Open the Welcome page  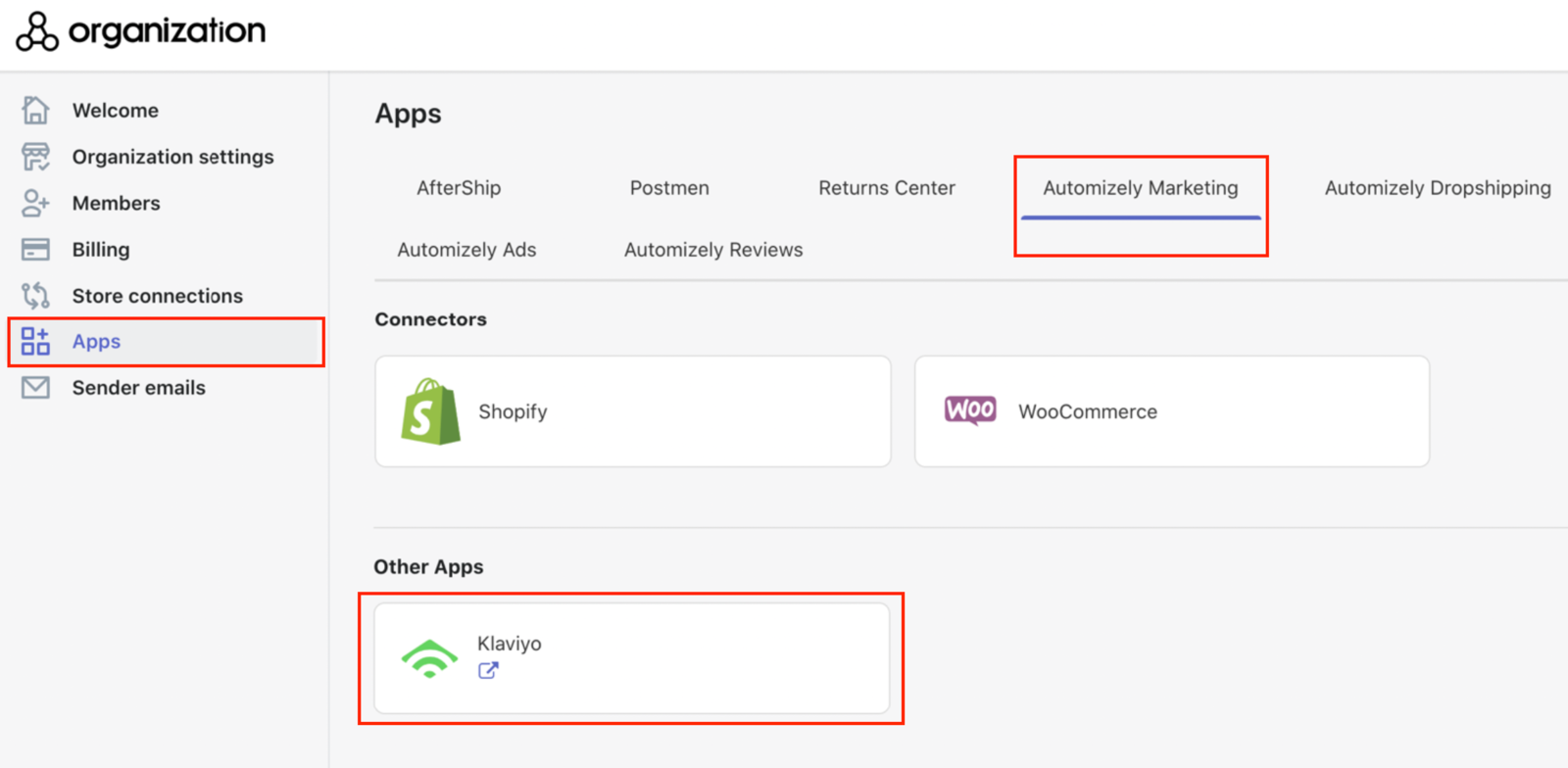[x=115, y=111]
